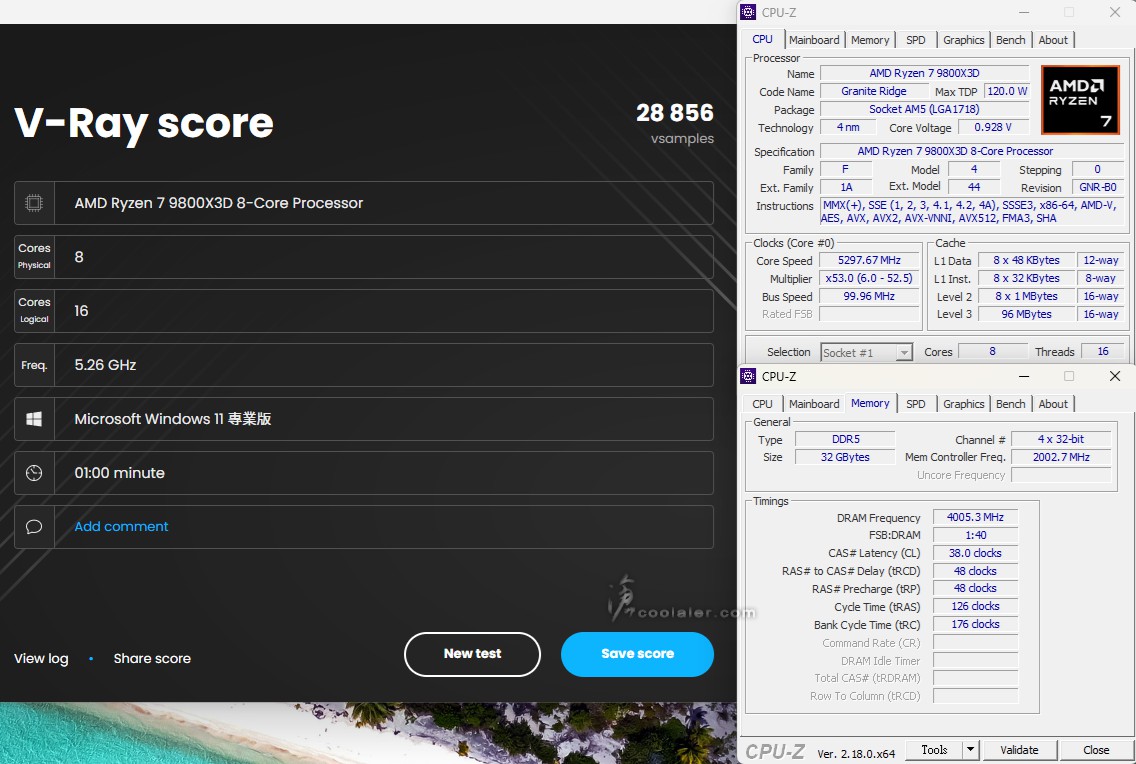Viewport: 1136px width, 764px height.
Task: Start a New test
Action: 472,654
